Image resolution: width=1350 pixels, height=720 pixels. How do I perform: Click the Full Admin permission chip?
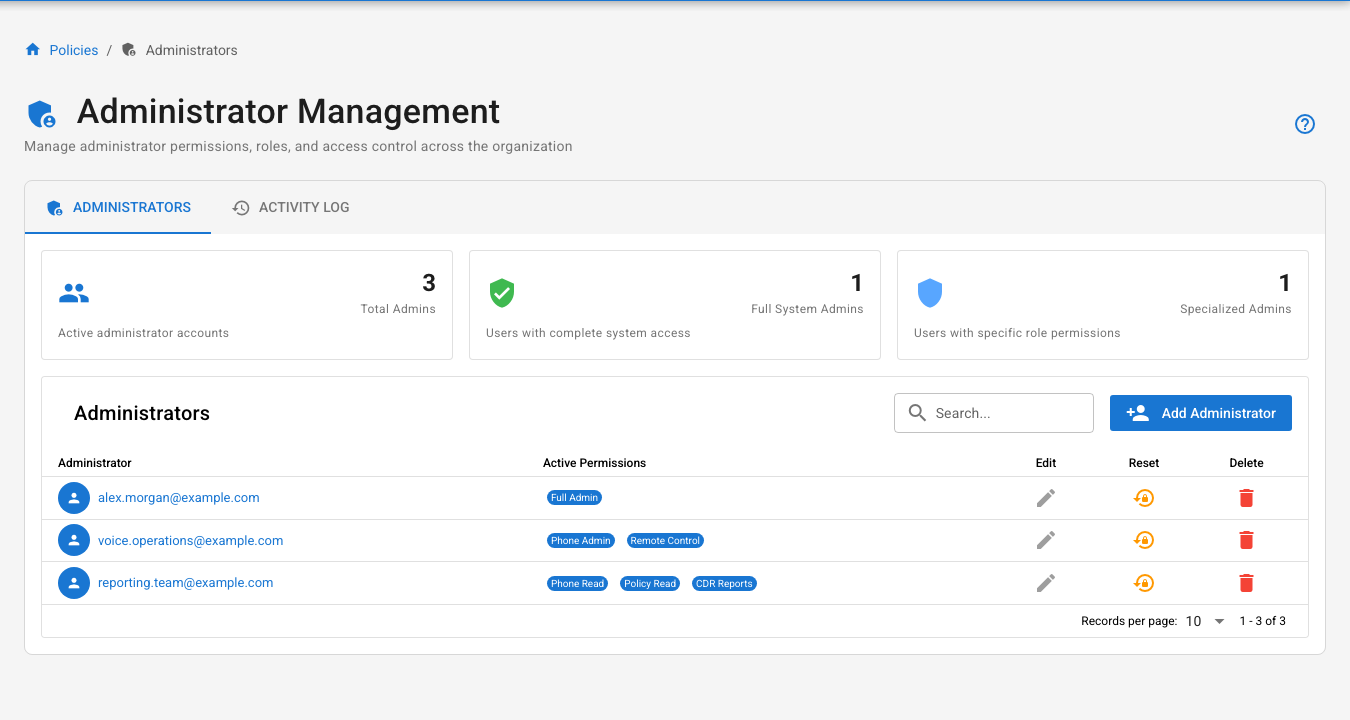[x=574, y=497]
